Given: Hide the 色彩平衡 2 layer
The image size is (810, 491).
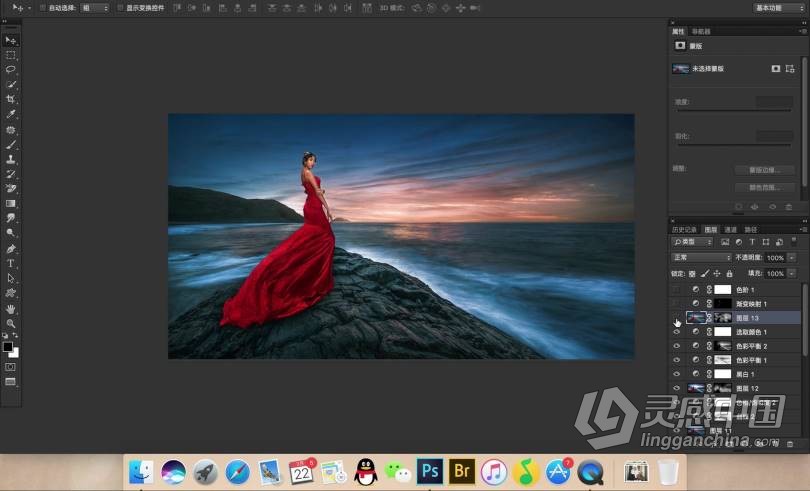Looking at the screenshot, I should coord(676,346).
